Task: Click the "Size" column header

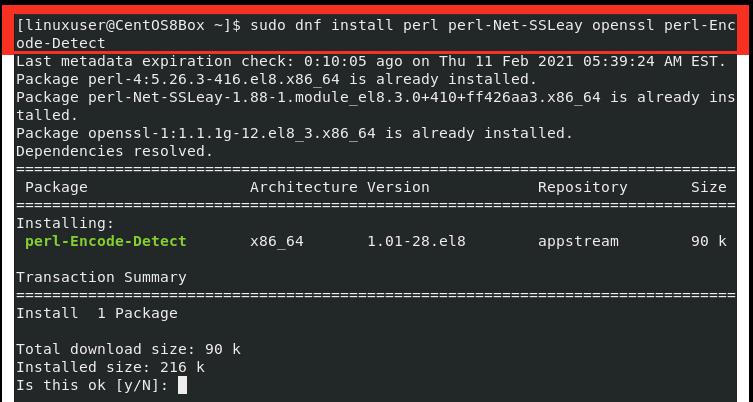Action: tap(708, 187)
